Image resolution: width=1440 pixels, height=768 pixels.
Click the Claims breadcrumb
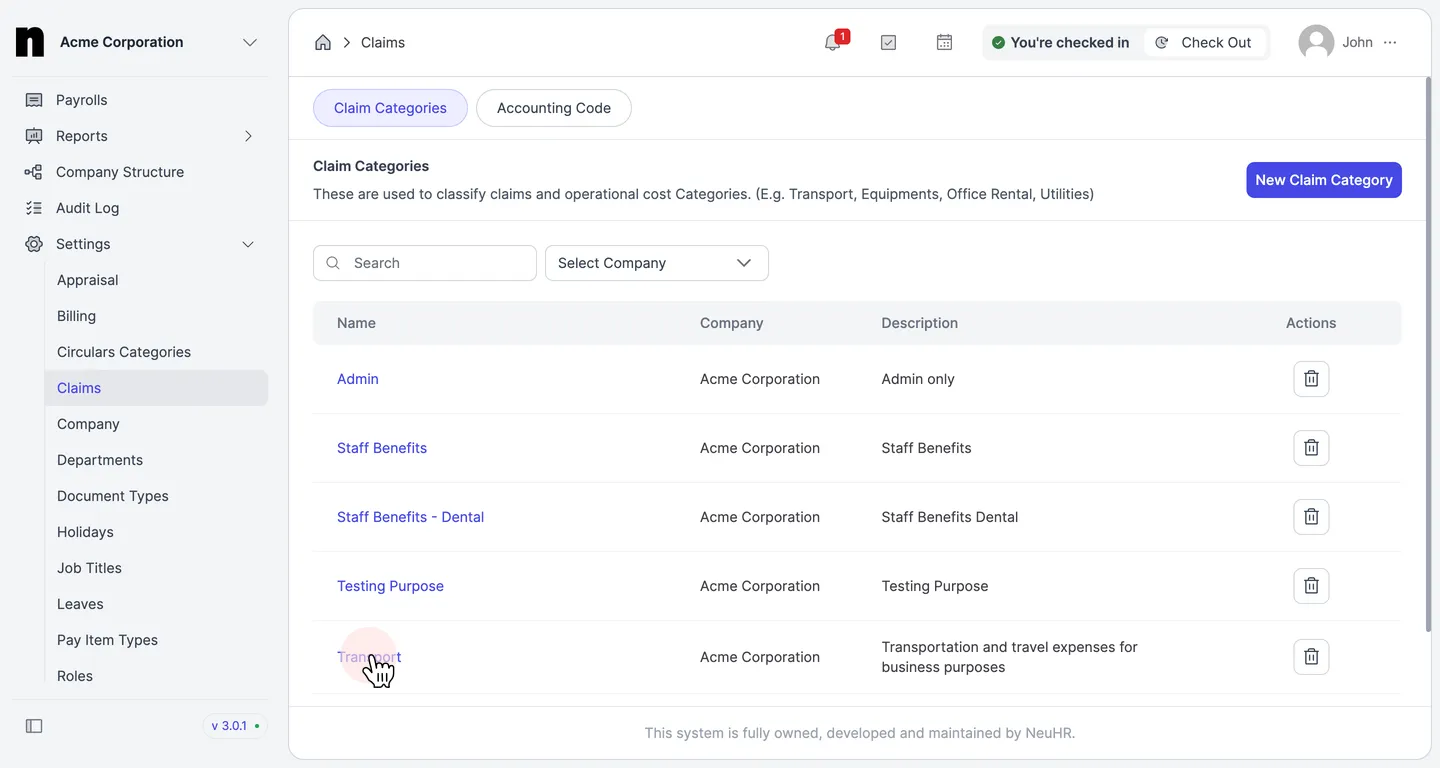(383, 42)
